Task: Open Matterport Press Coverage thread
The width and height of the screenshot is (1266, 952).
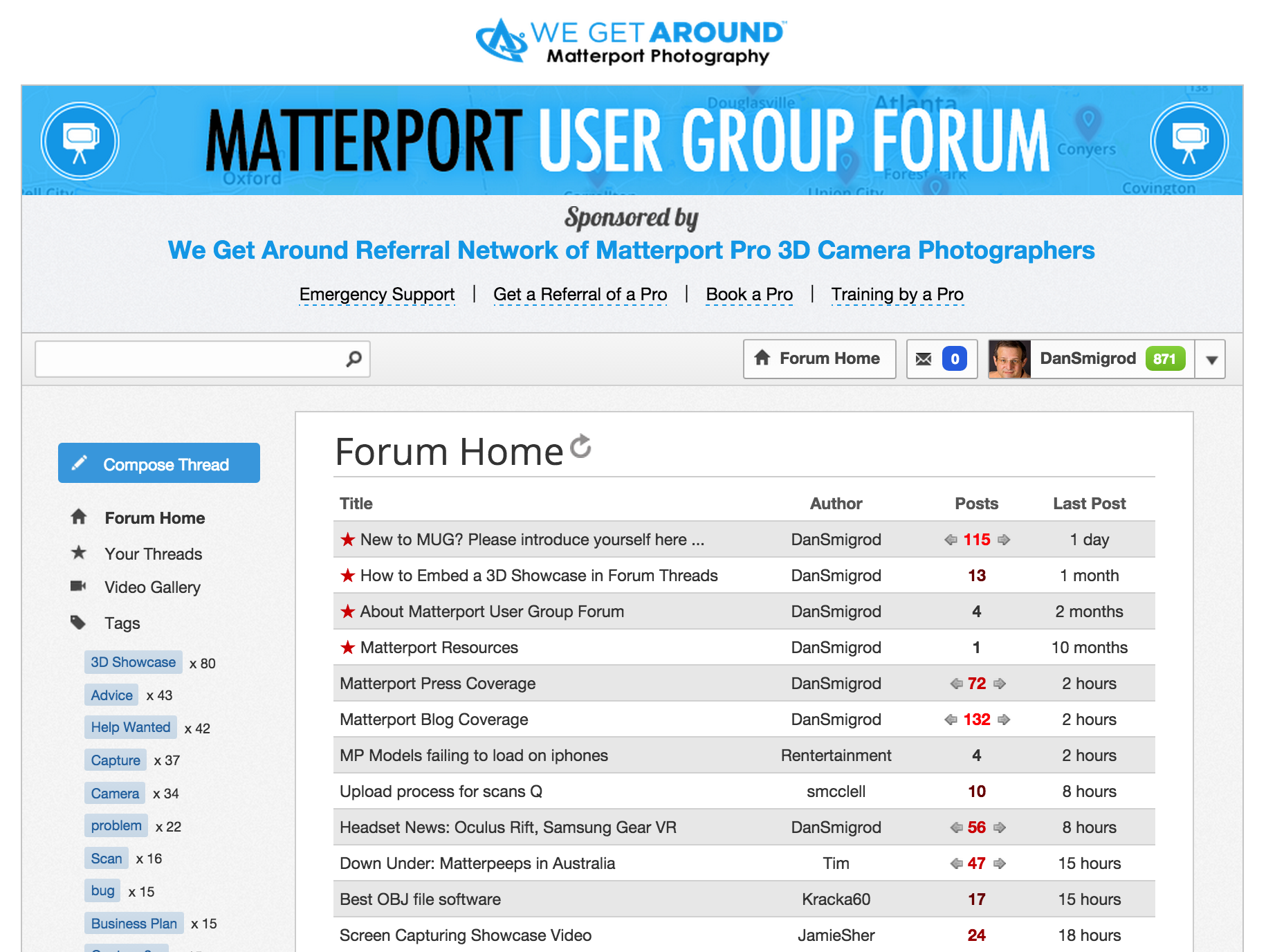Action: [438, 684]
